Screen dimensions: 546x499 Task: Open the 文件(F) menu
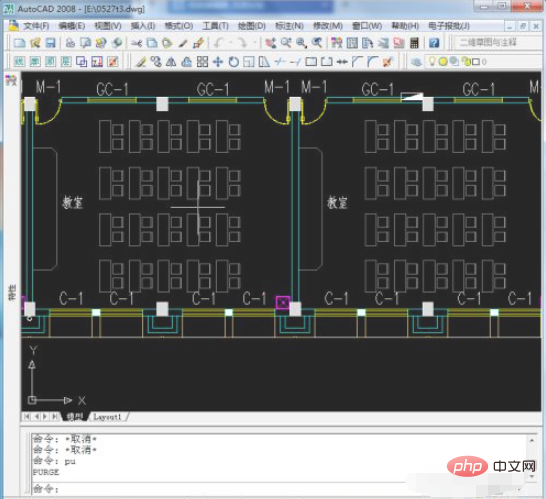pyautogui.click(x=36, y=26)
